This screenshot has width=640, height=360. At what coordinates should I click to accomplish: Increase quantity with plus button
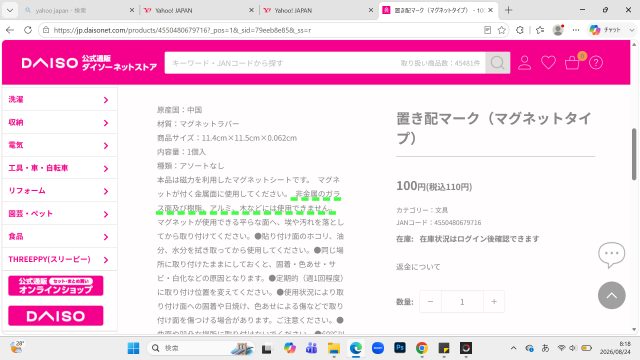[494, 302]
